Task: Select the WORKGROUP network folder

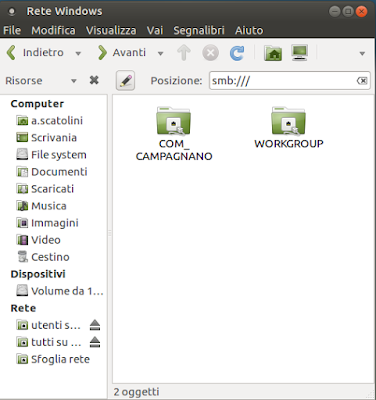Action: pos(289,127)
